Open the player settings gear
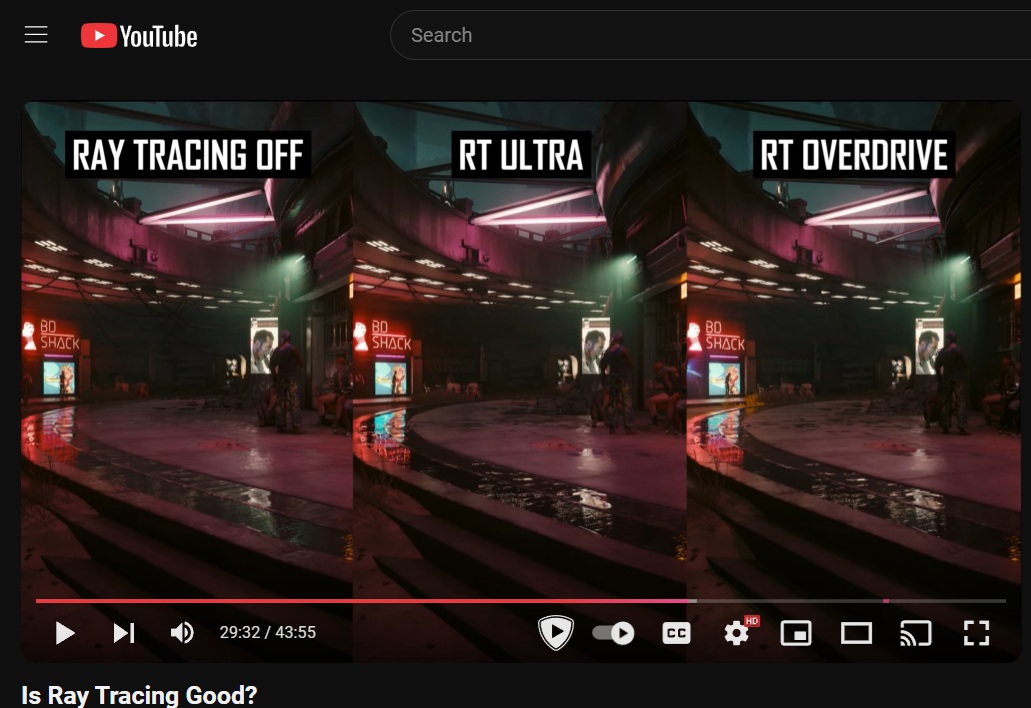 [x=736, y=633]
